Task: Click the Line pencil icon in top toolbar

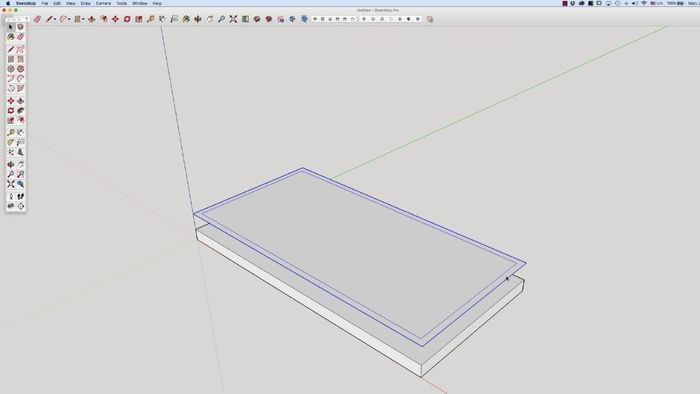Action: pos(49,19)
